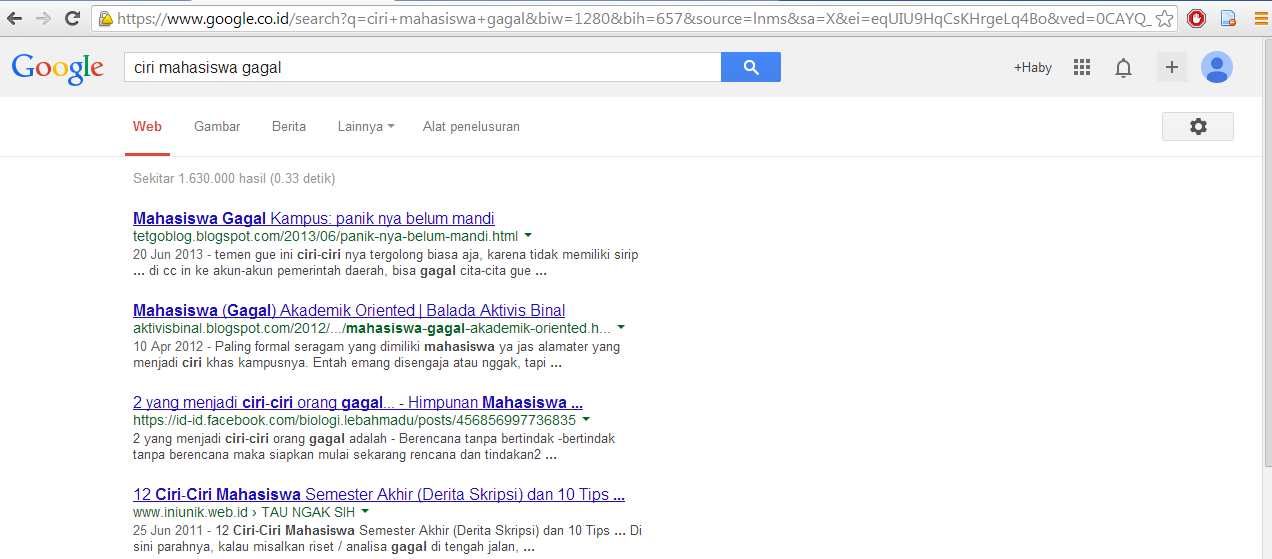
Task: Open result Mahasiswa (Gagal) Akademik Oriented
Action: [349, 310]
